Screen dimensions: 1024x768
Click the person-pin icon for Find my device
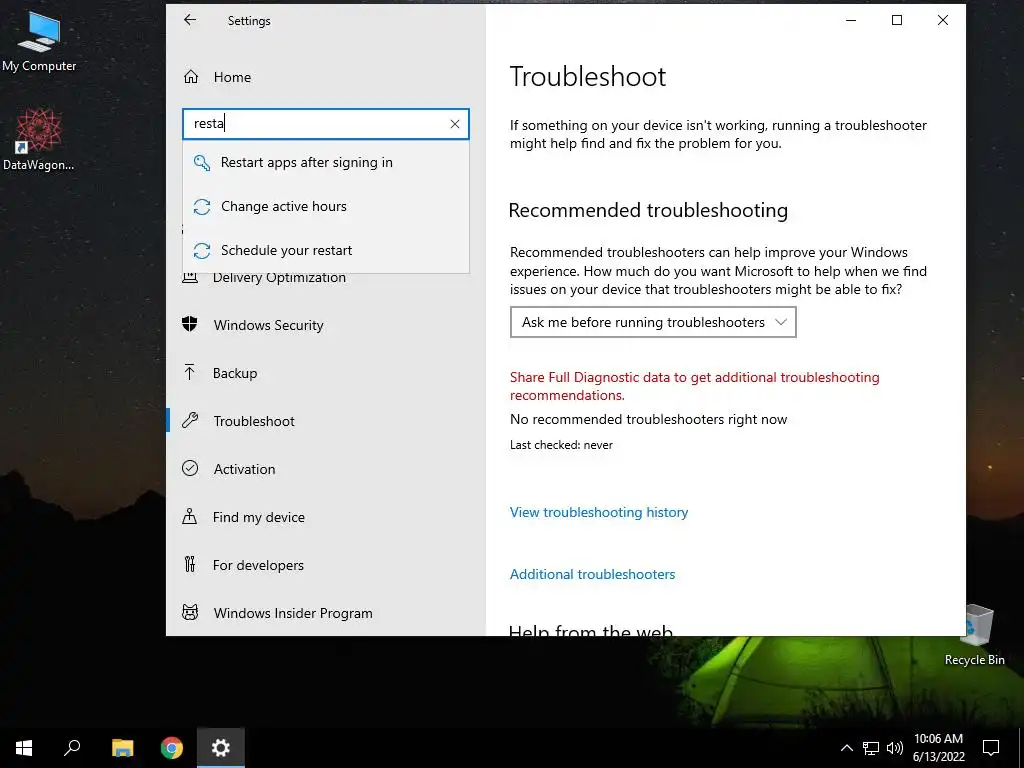(189, 516)
